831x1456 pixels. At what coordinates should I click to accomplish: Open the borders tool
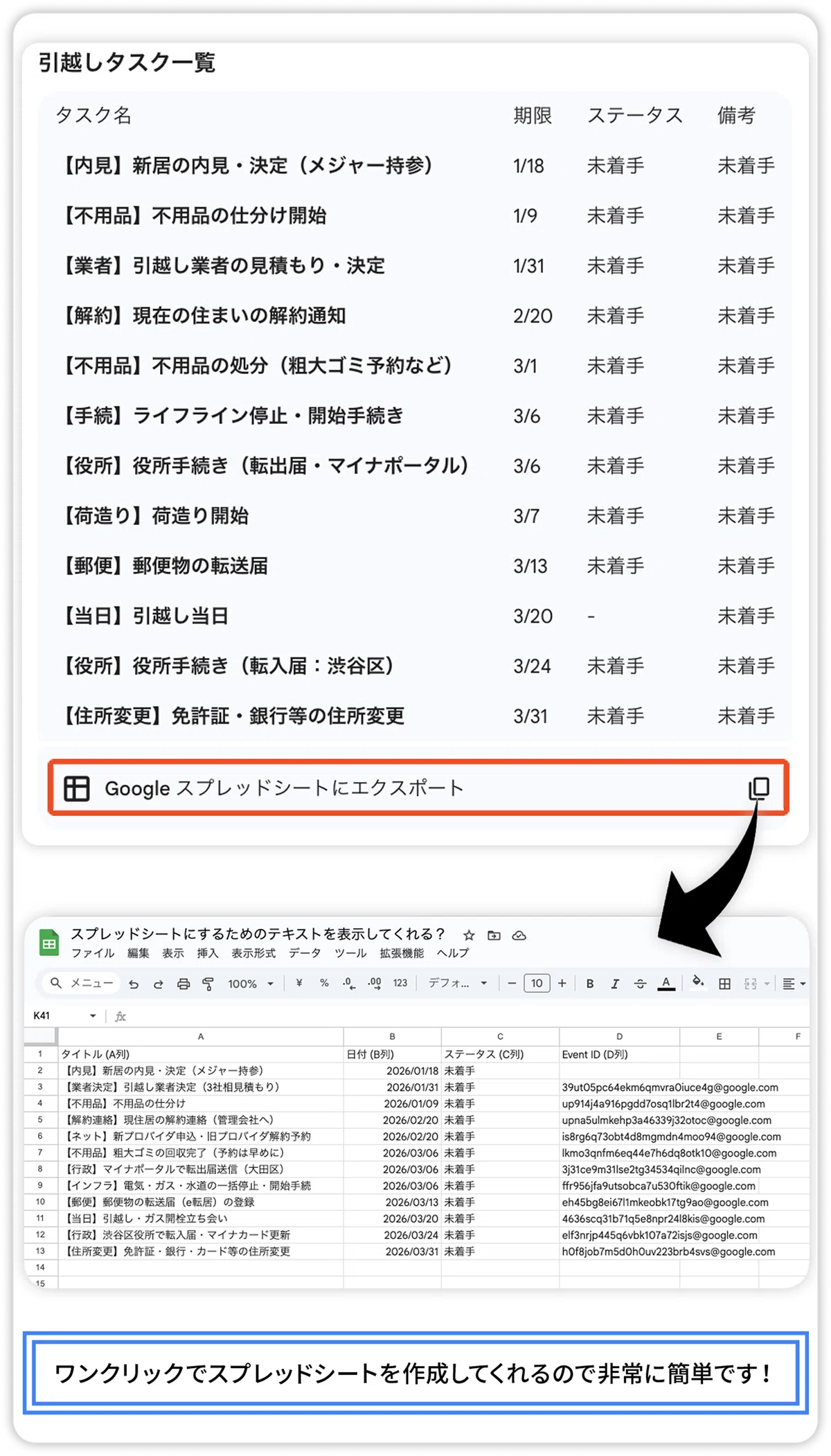pyautogui.click(x=724, y=984)
